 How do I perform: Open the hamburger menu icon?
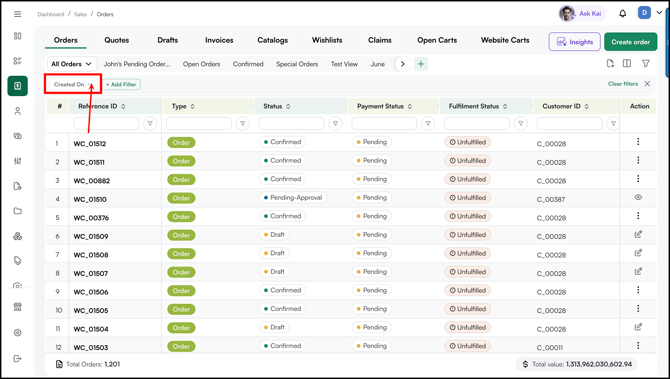click(x=18, y=14)
